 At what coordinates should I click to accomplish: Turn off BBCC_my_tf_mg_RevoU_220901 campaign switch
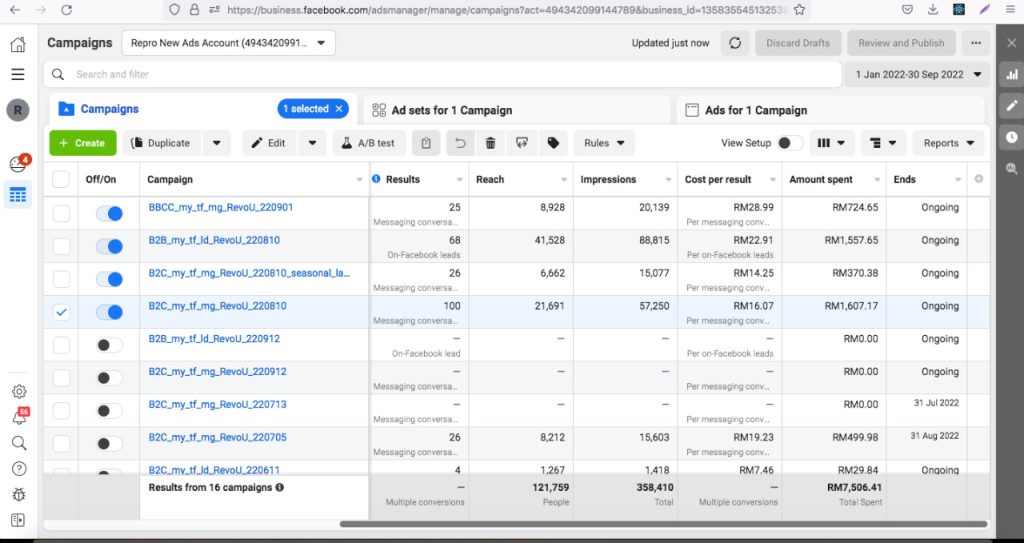pos(109,214)
